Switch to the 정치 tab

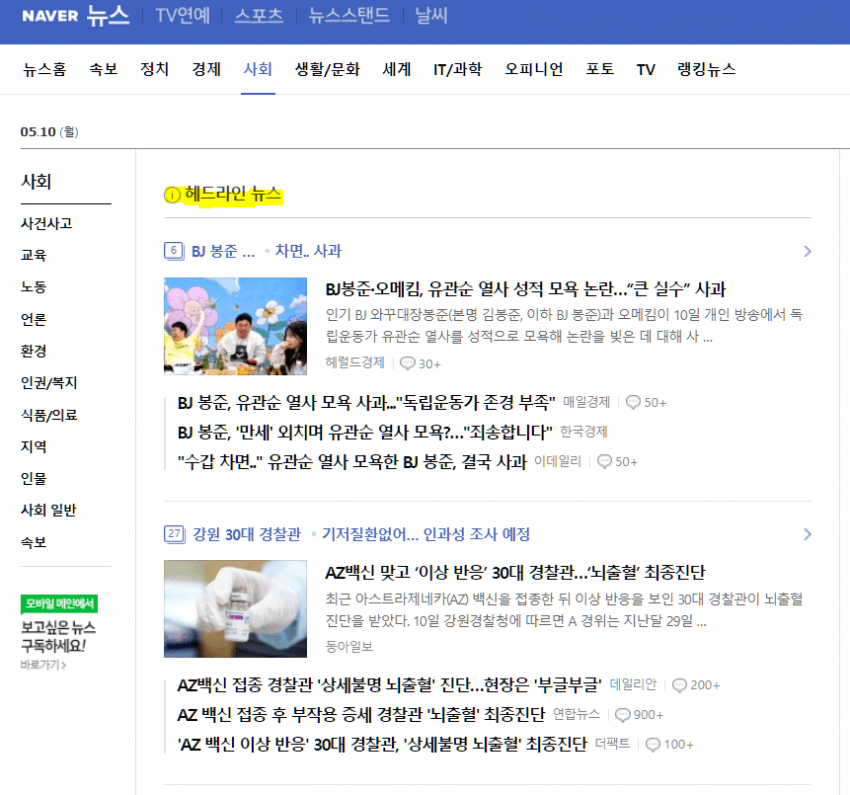click(x=154, y=69)
